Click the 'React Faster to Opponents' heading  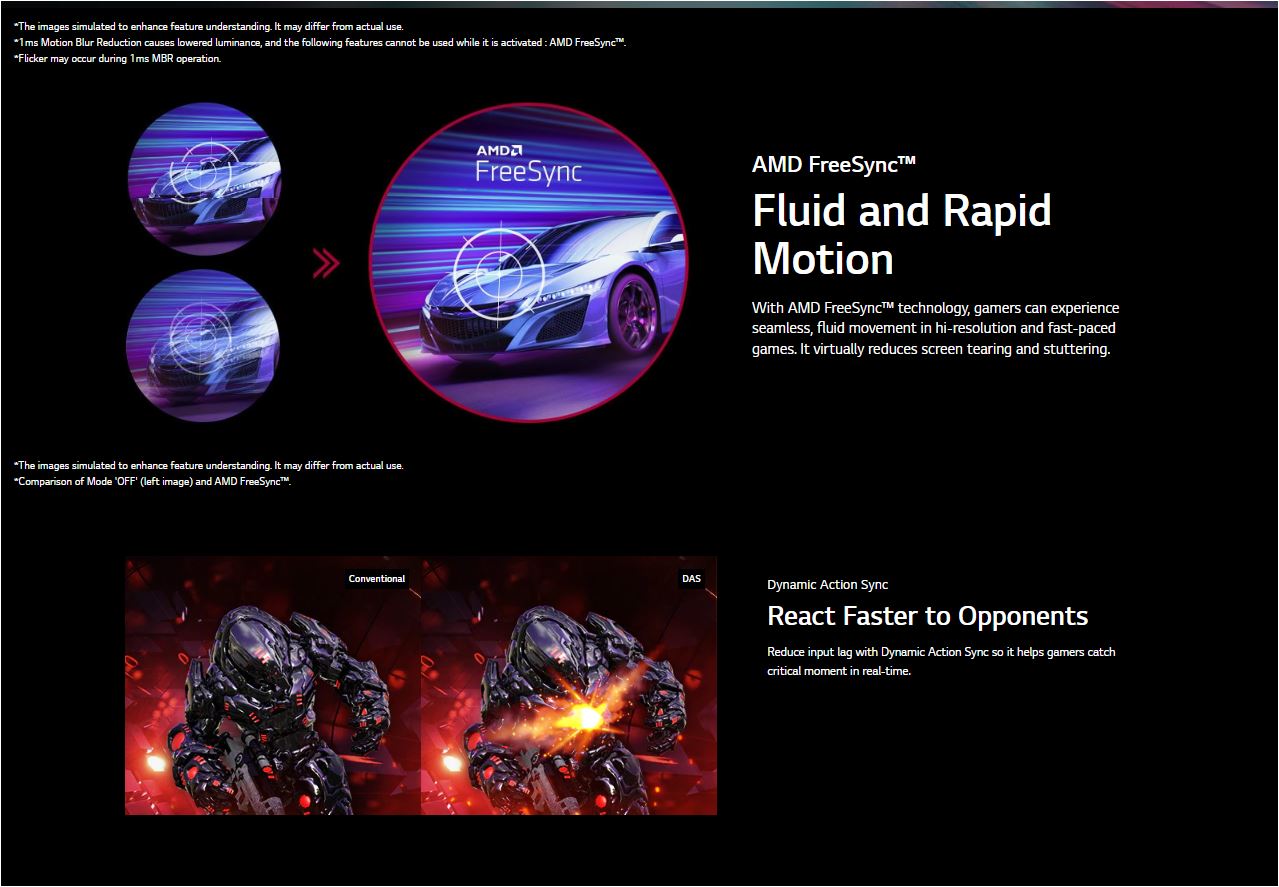coord(928,616)
